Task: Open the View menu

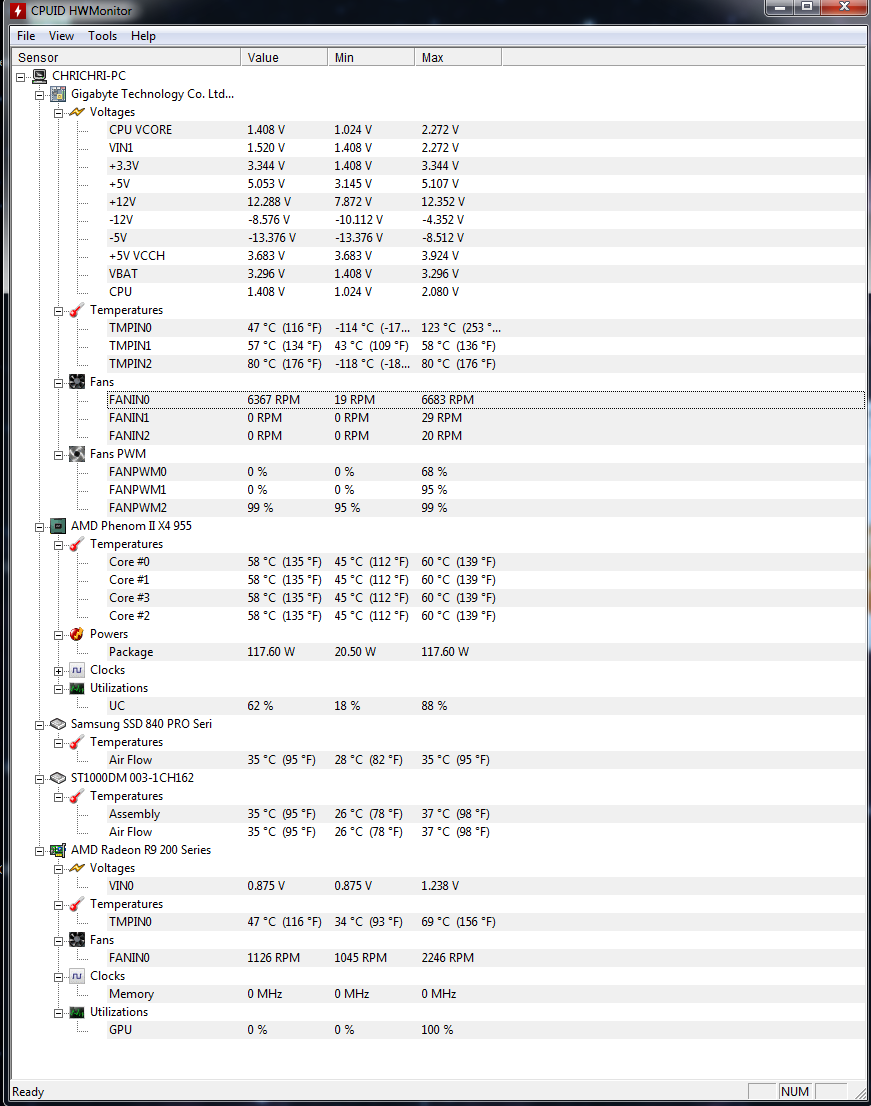Action: click(x=61, y=36)
